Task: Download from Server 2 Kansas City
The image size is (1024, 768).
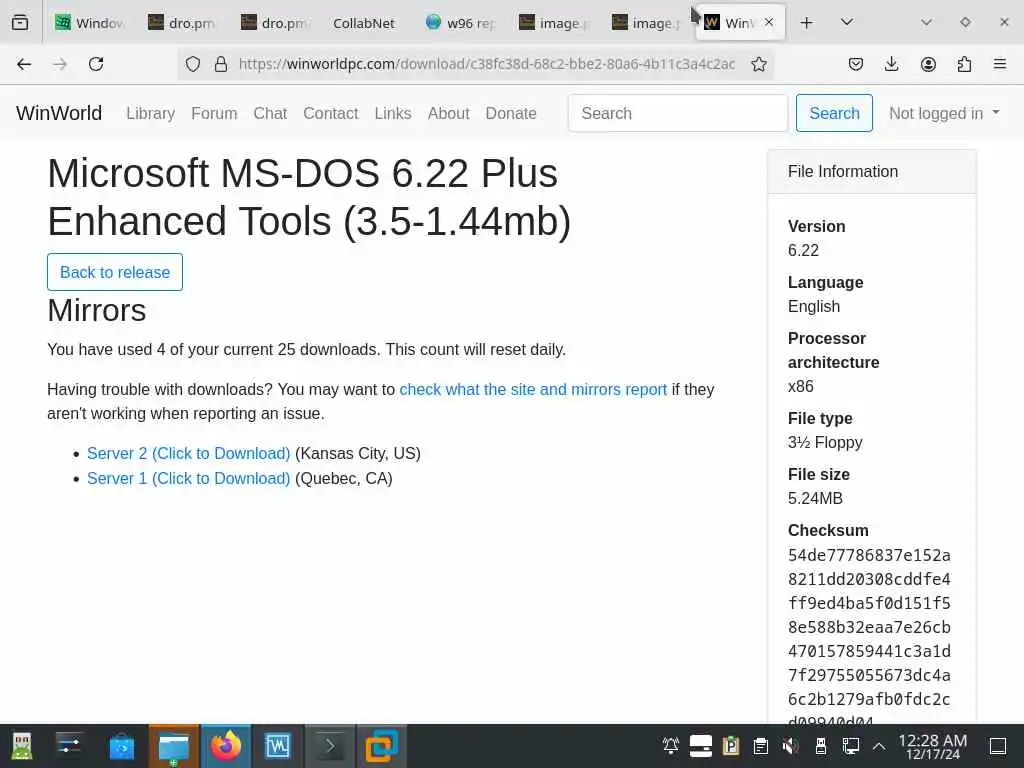Action: pos(189,454)
